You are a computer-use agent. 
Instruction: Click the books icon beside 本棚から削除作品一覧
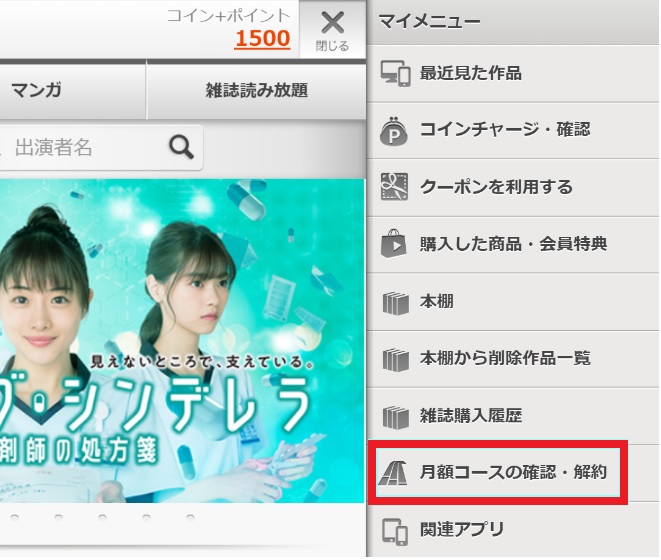(x=395, y=360)
